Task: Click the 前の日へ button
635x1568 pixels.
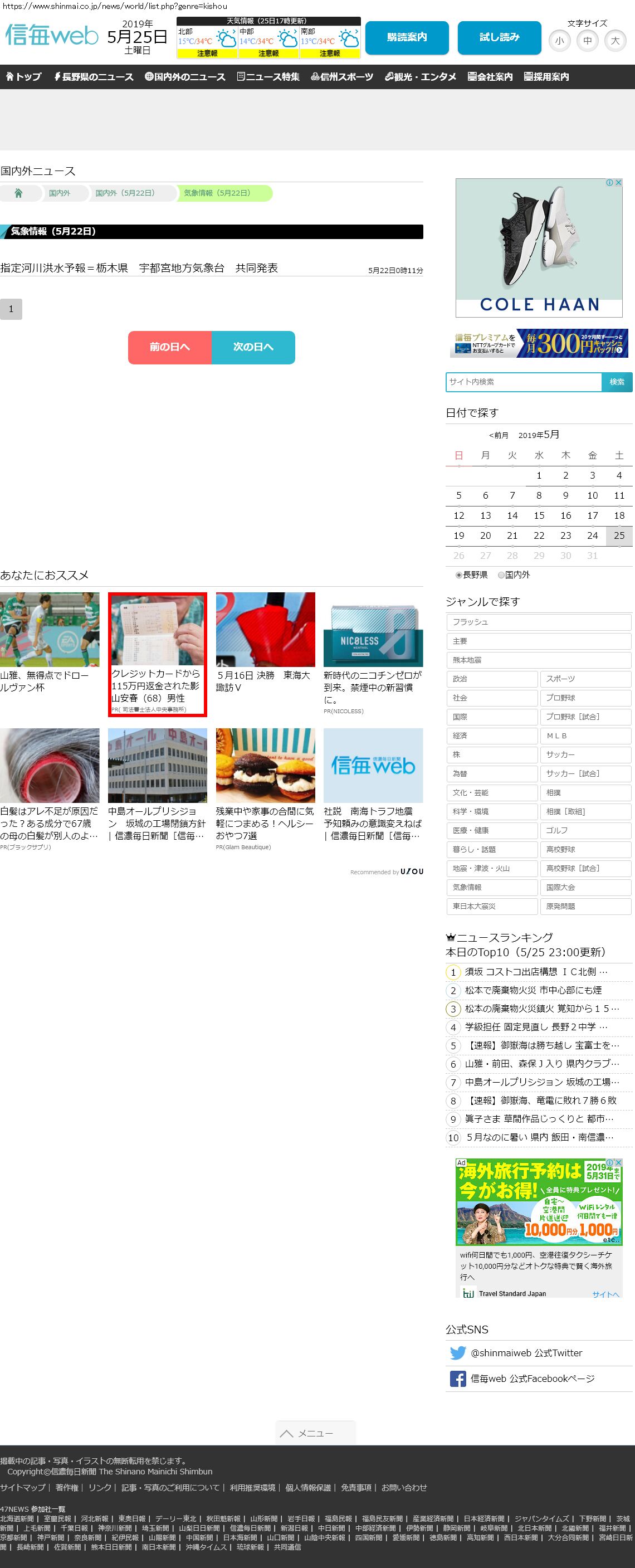Action: 170,347
